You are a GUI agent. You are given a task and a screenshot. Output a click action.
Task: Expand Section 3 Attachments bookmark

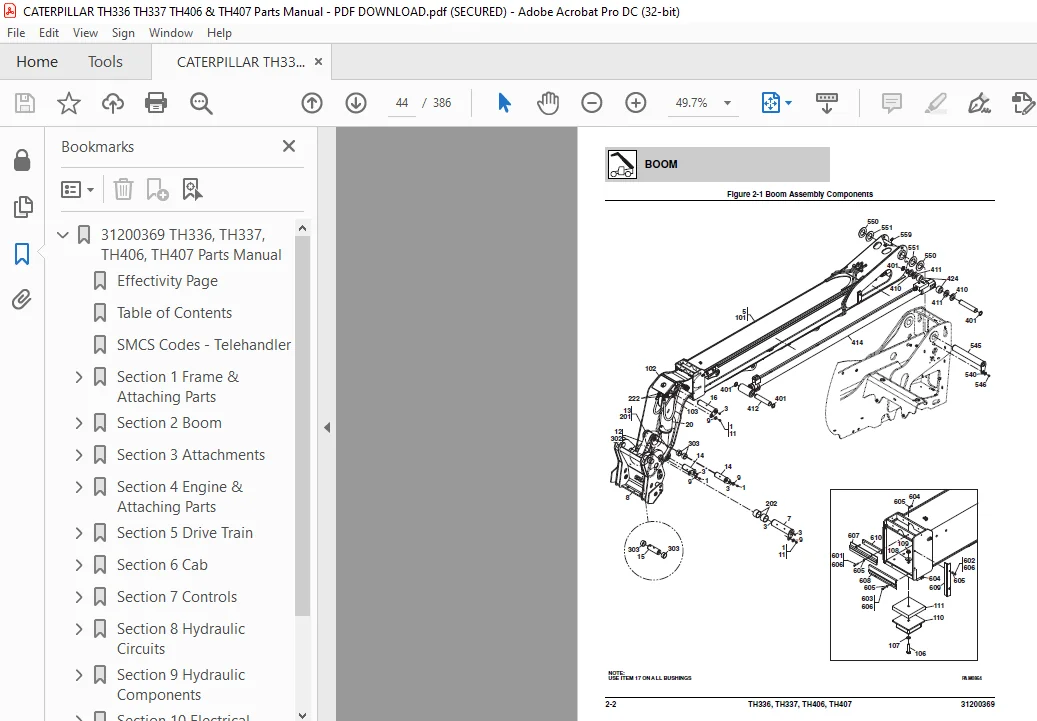coord(79,455)
